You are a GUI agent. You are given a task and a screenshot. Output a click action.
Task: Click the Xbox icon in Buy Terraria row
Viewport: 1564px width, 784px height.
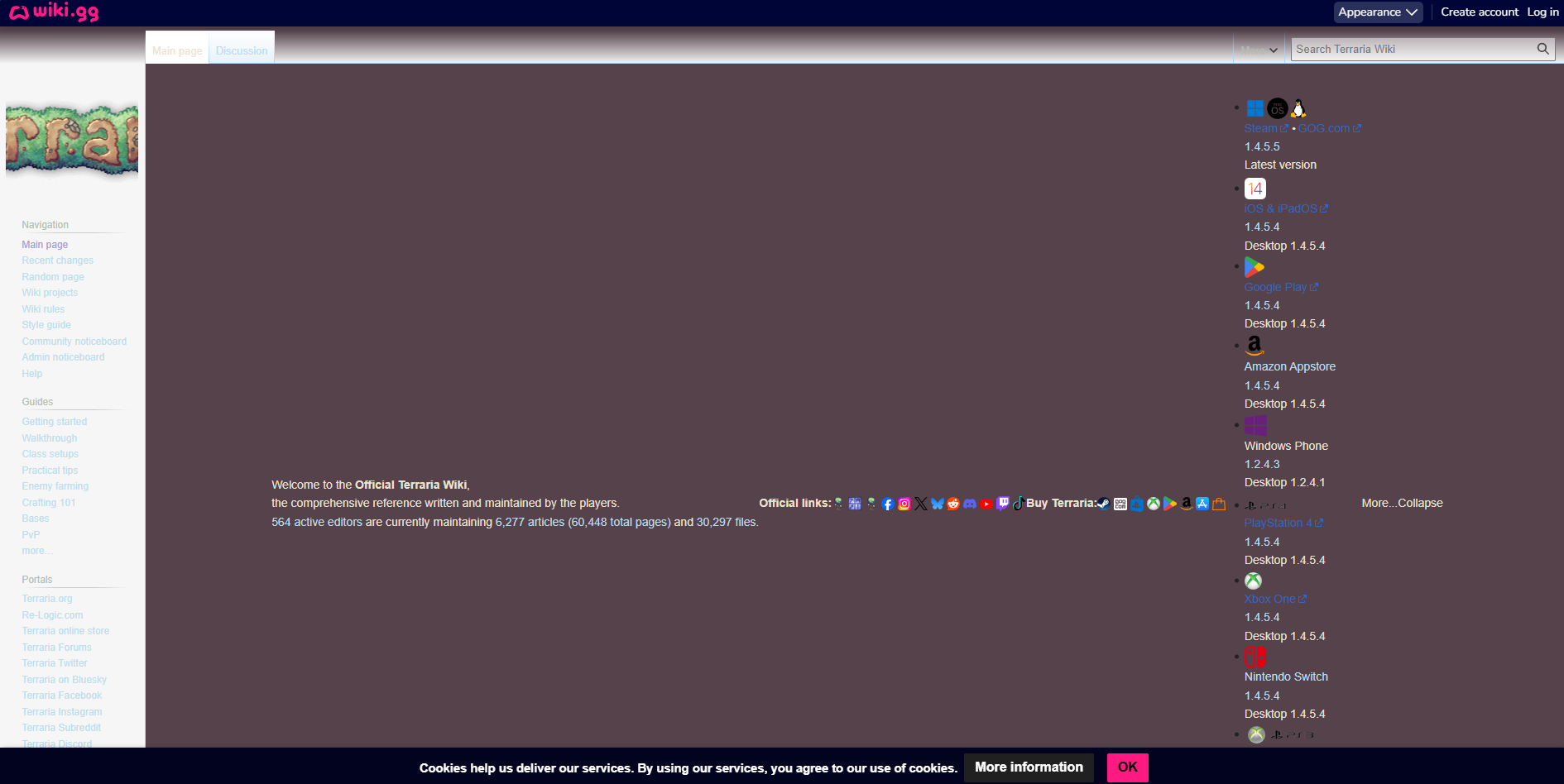pyautogui.click(x=1154, y=504)
